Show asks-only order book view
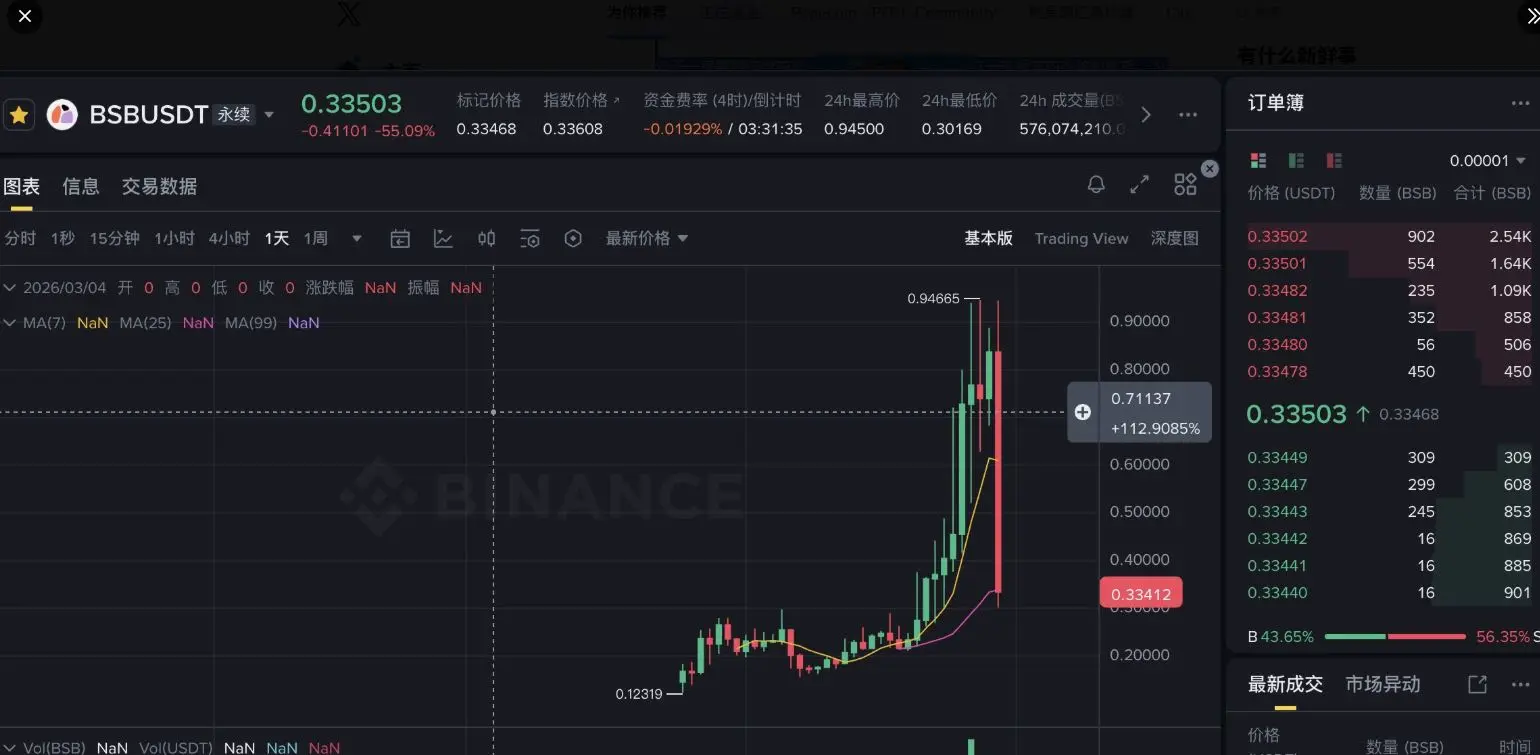1540x755 pixels. click(1333, 160)
